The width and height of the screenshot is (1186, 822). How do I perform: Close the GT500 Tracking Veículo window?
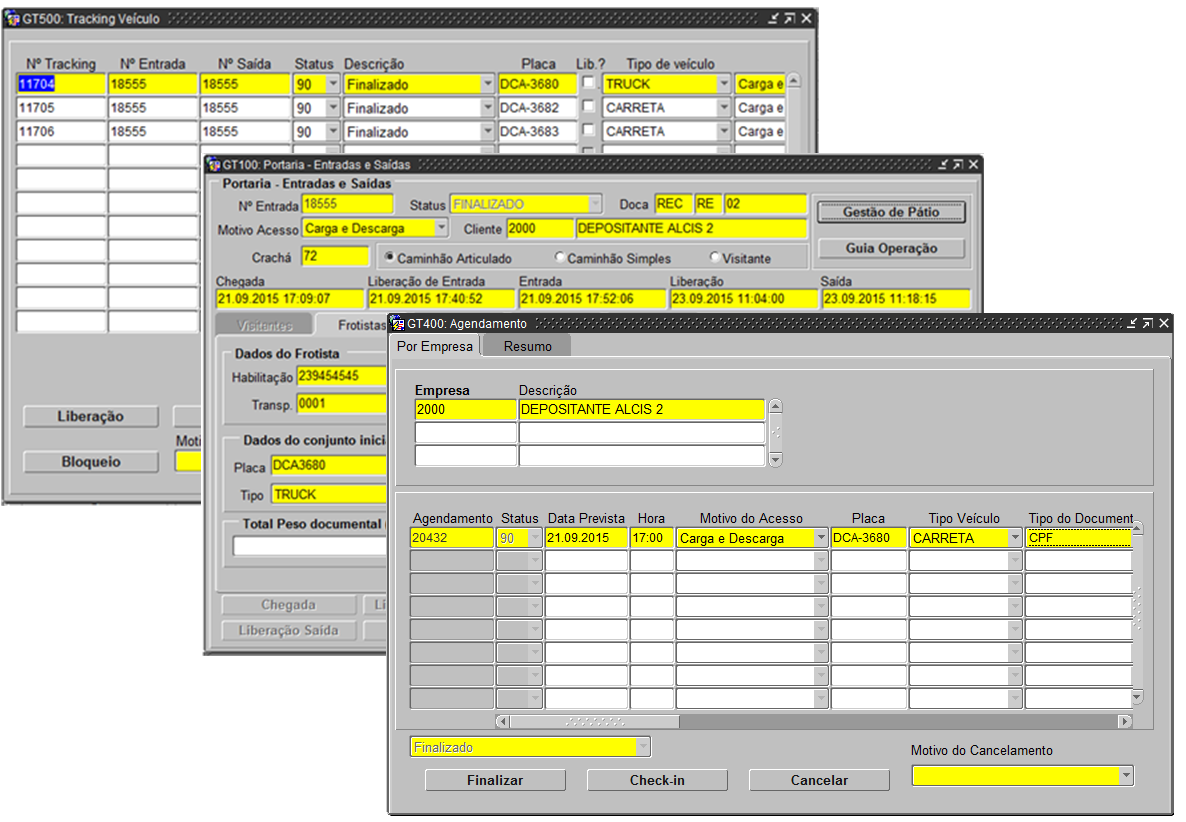pos(806,18)
